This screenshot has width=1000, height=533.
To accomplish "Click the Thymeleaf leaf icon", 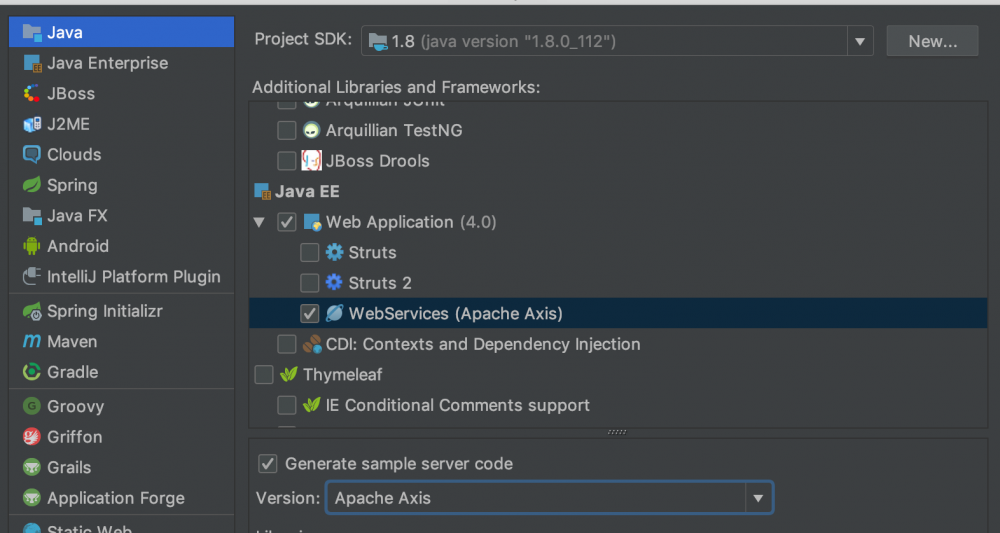I will (288, 374).
